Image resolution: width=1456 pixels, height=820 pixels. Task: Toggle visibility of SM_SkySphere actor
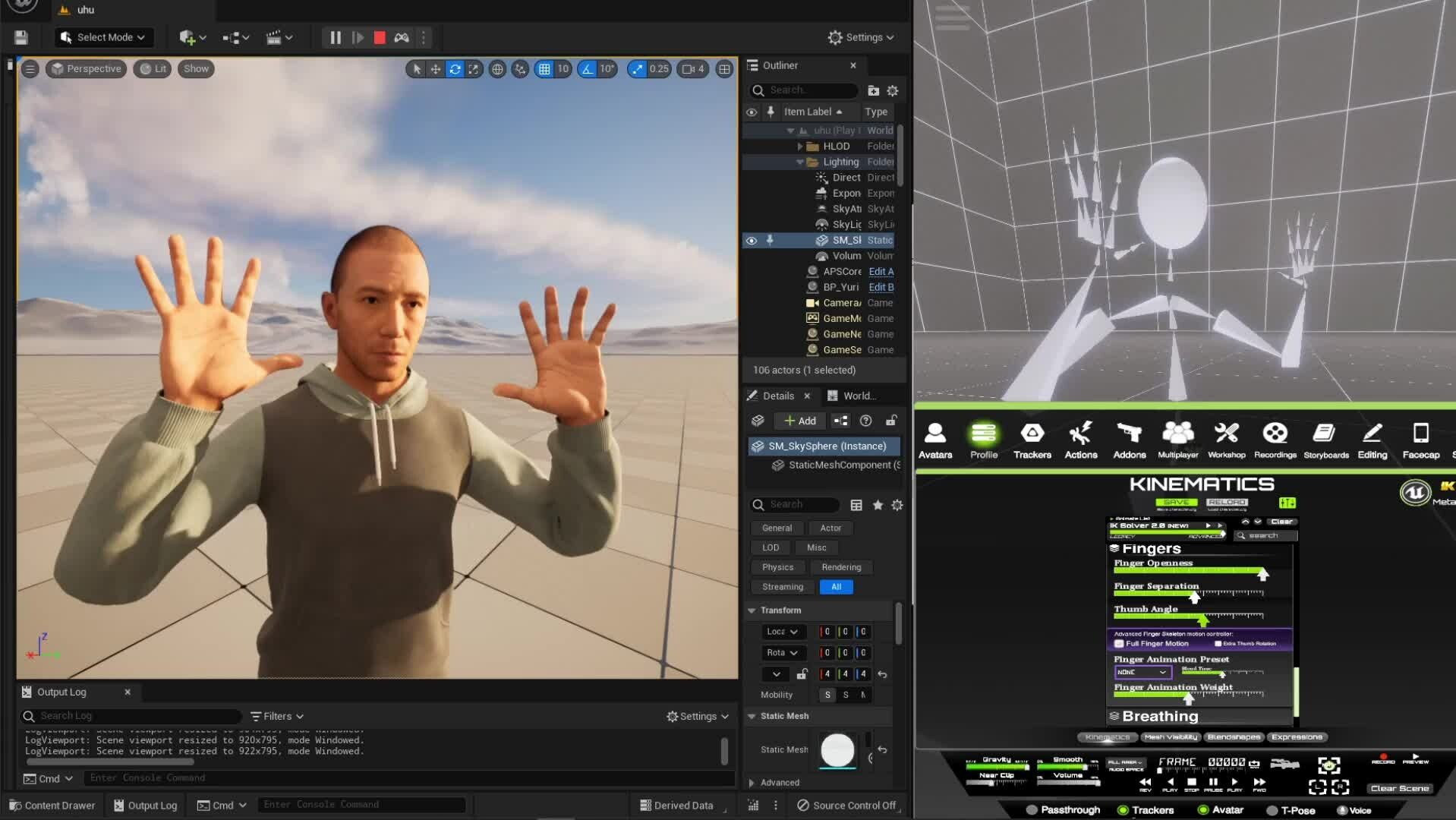tap(752, 241)
